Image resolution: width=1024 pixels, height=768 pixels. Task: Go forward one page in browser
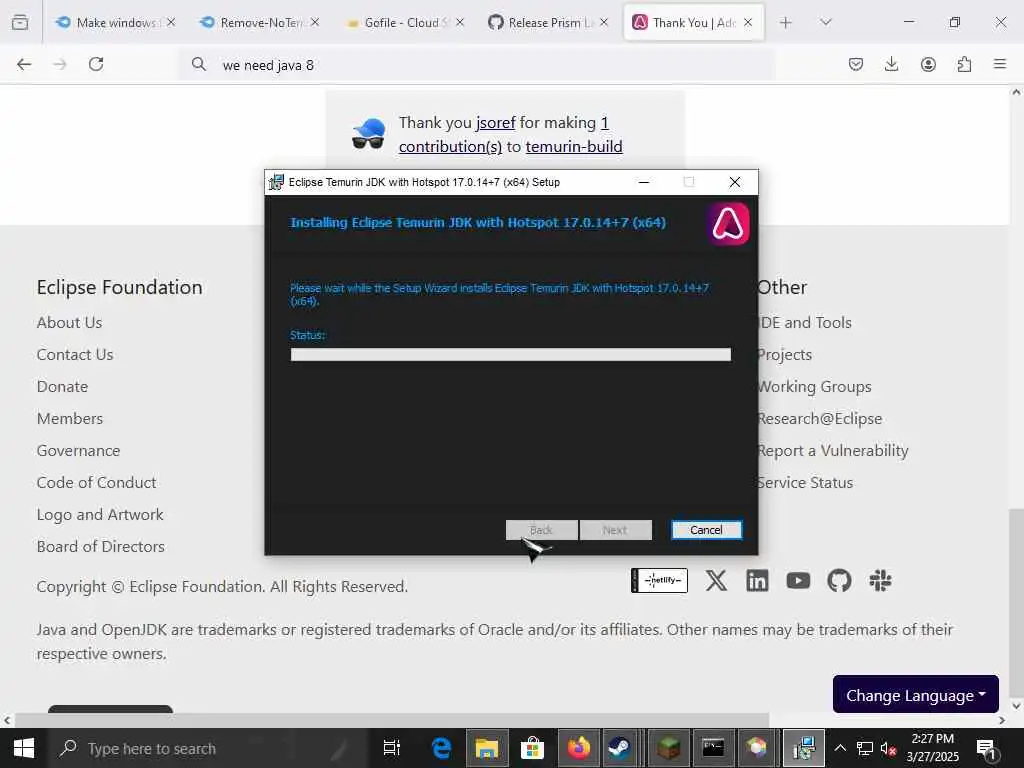coord(60,64)
